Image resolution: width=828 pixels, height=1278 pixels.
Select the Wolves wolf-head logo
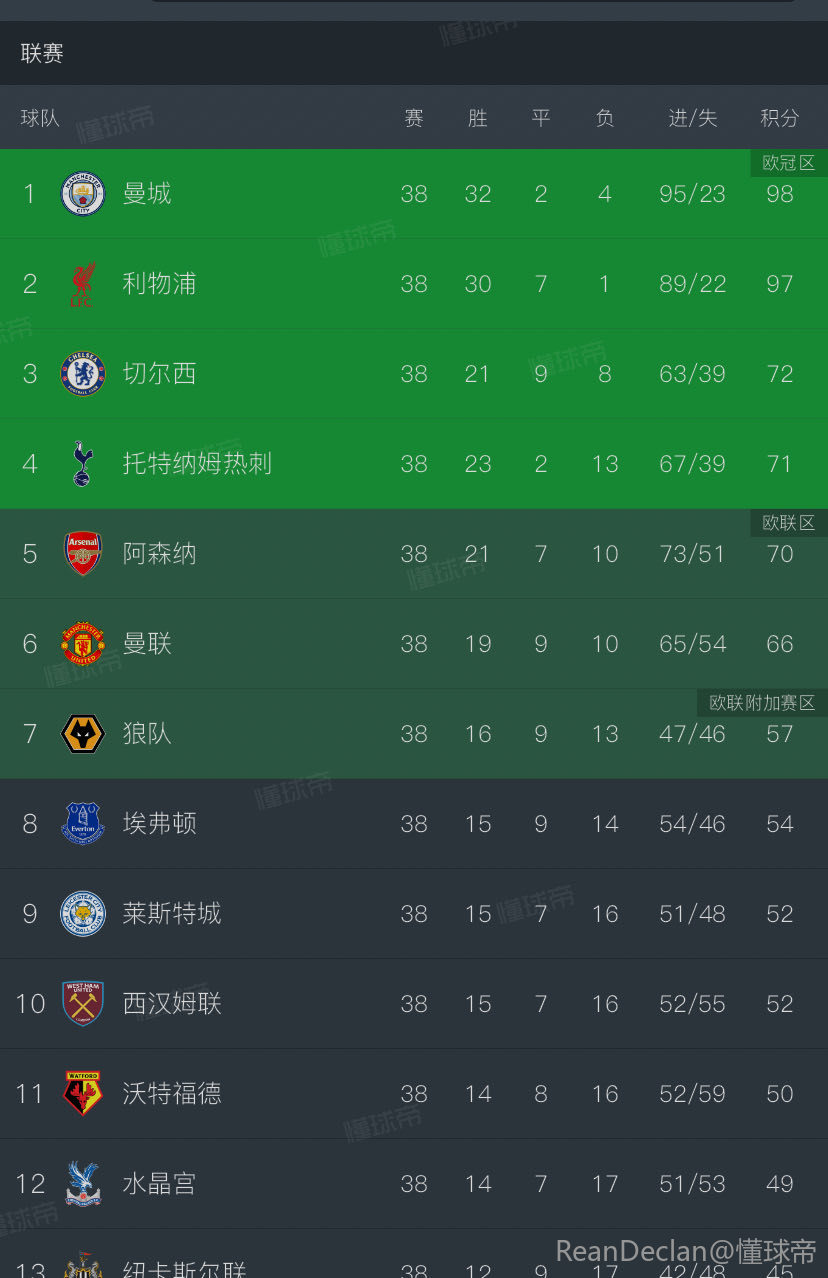83,734
